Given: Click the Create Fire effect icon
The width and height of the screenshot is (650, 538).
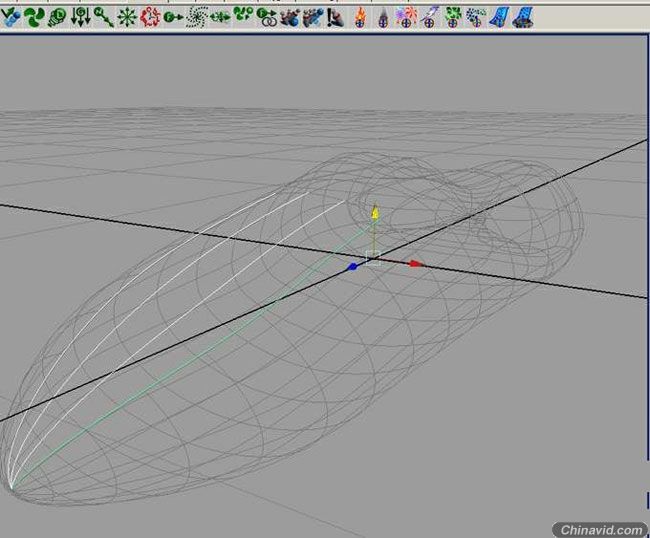Looking at the screenshot, I should click(x=361, y=17).
